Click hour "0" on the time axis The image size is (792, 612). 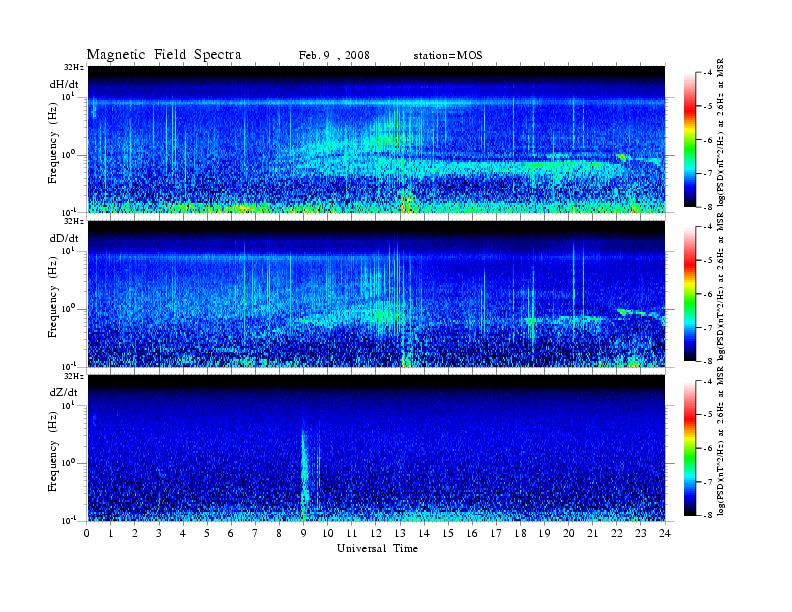point(87,533)
